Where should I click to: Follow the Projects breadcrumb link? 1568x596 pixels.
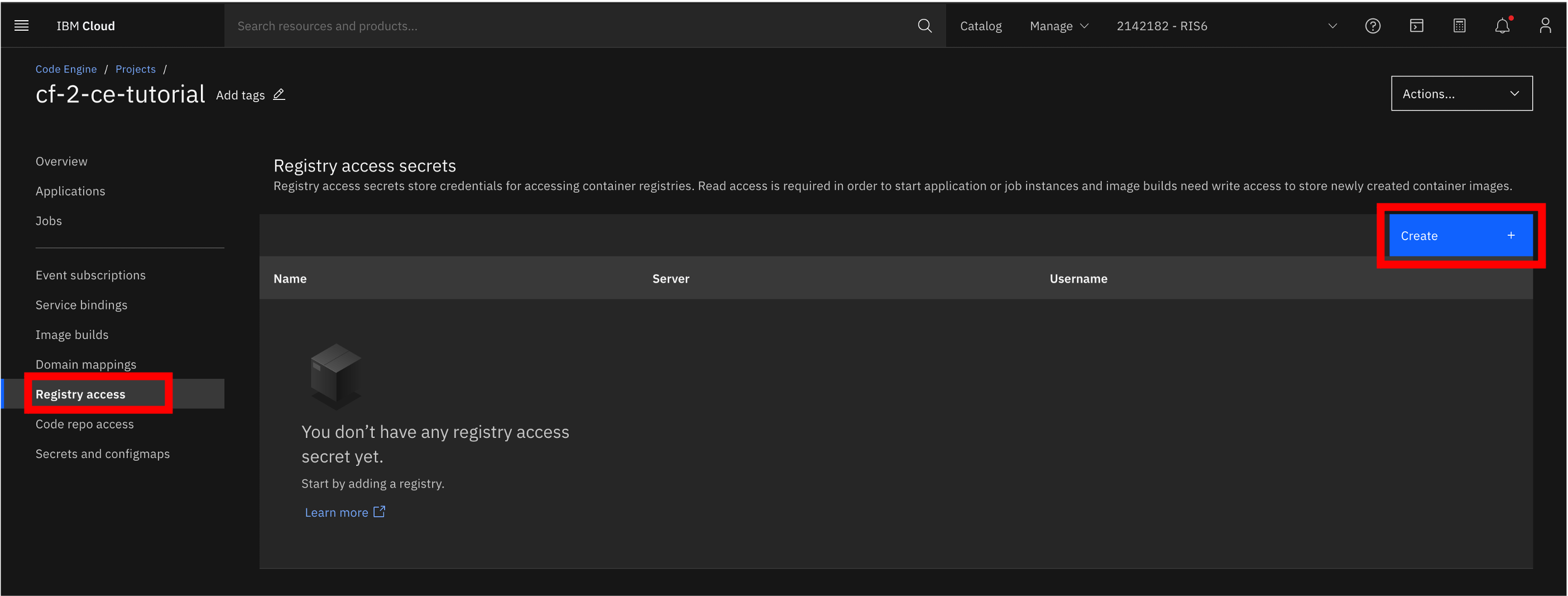[135, 69]
